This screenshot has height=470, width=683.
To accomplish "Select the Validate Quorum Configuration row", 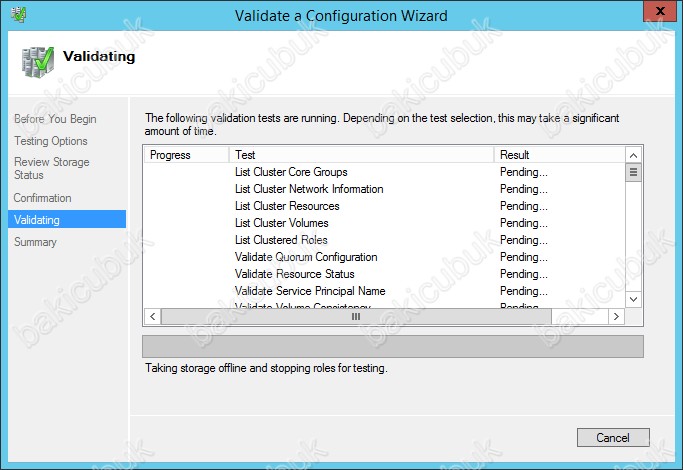I will (x=385, y=257).
